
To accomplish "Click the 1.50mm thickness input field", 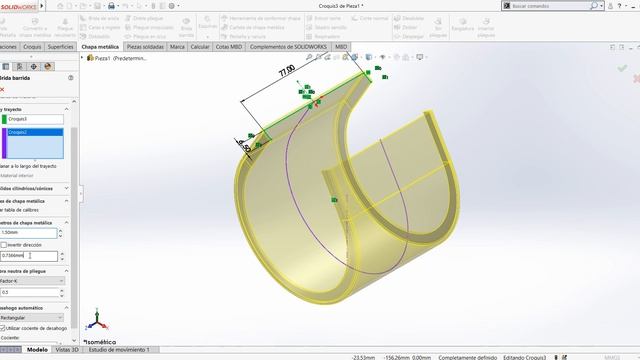I will (x=28, y=233).
